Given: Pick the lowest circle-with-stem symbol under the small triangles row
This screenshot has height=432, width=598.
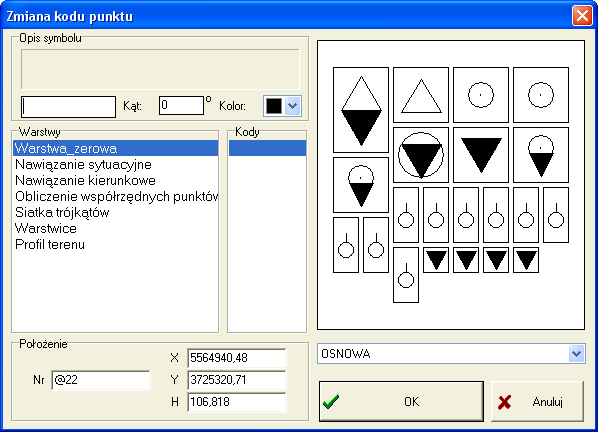Looking at the screenshot, I should pos(406,275).
